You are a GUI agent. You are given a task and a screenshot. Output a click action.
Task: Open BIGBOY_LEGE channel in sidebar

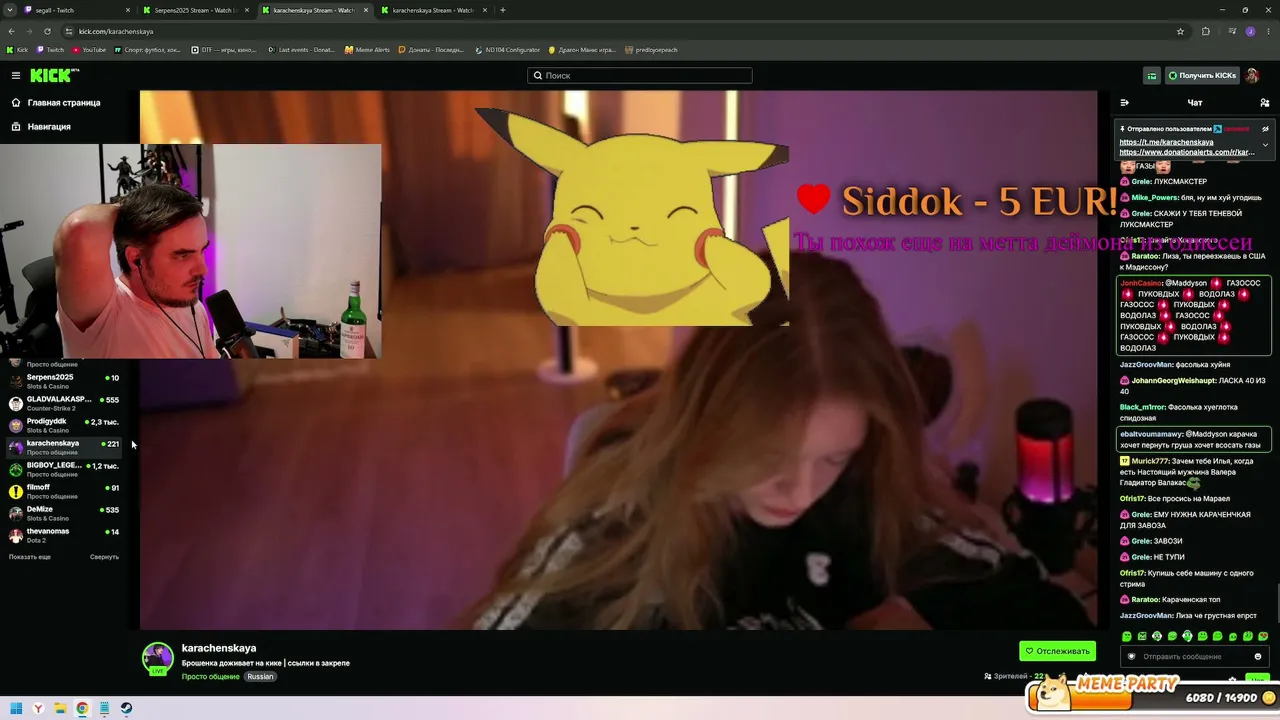click(66, 469)
